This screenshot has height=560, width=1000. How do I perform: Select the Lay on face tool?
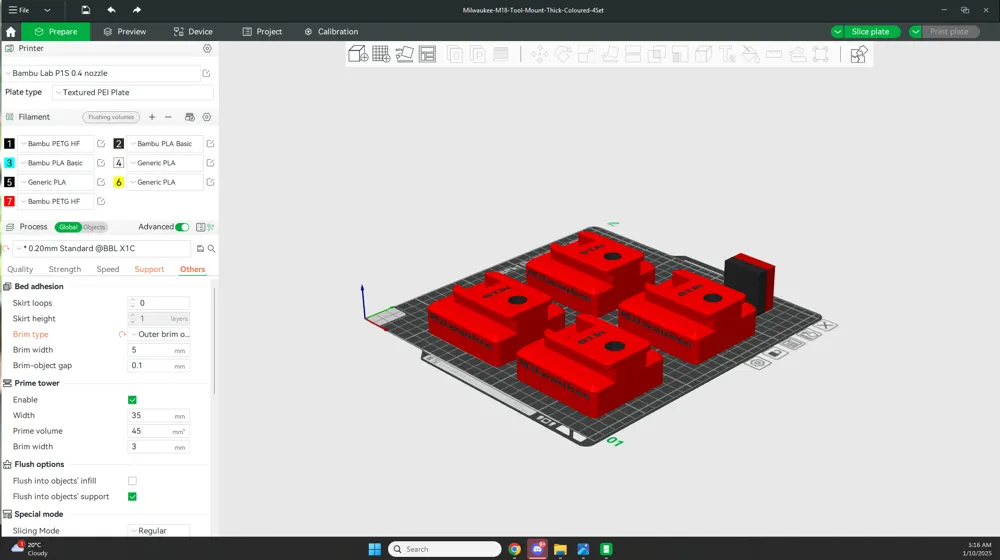click(610, 54)
